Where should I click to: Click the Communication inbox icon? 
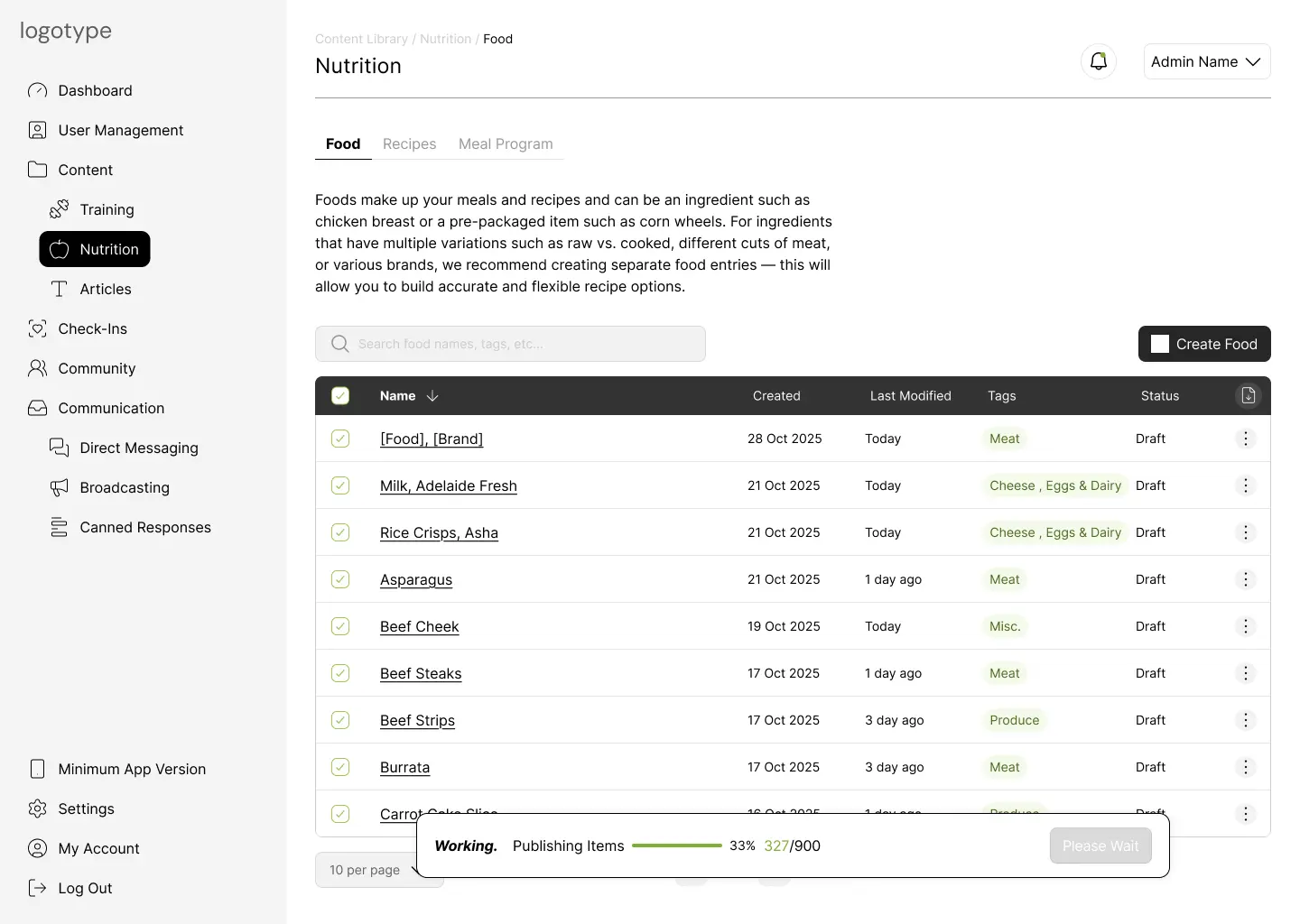coord(37,408)
